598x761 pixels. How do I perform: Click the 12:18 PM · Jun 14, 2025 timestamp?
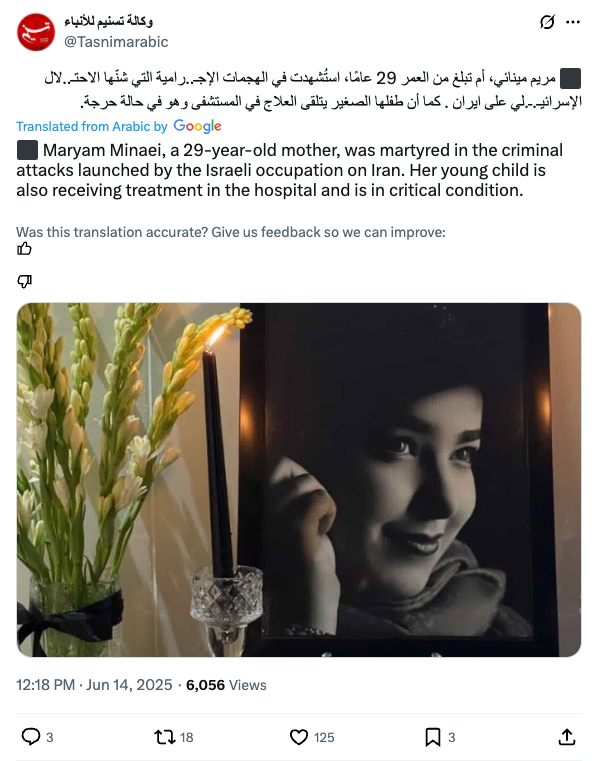94,685
